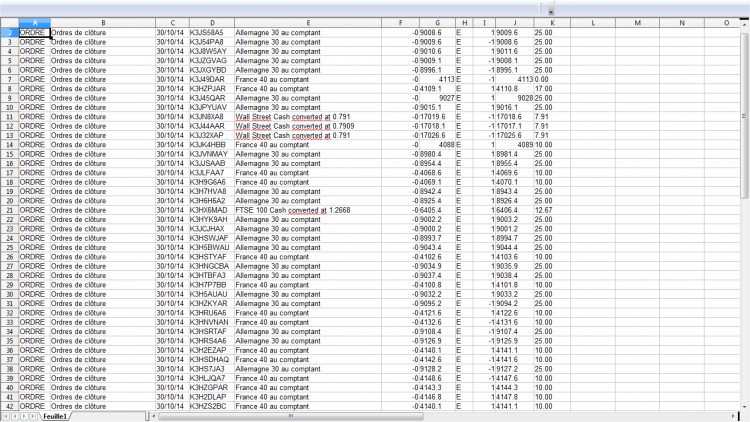Screen dimensions: 750x422
Task: Click cell with order ID K3J49DAR
Action: point(212,79)
